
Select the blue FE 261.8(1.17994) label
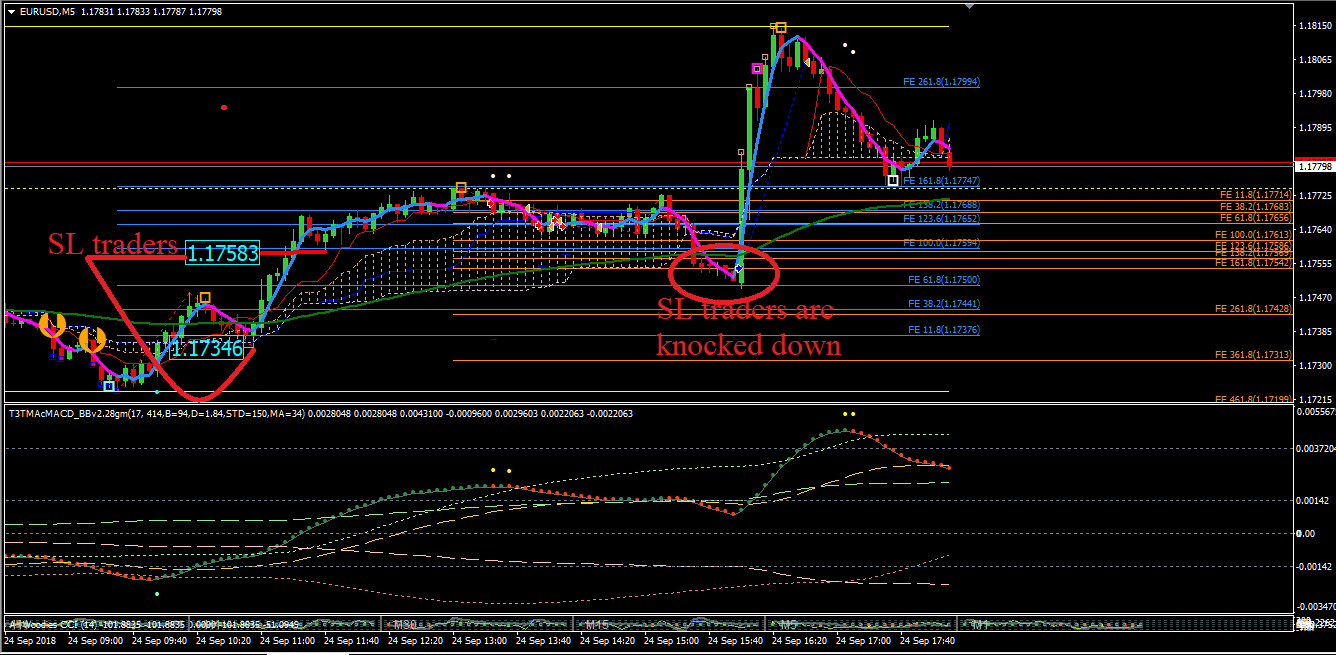pyautogui.click(x=941, y=82)
